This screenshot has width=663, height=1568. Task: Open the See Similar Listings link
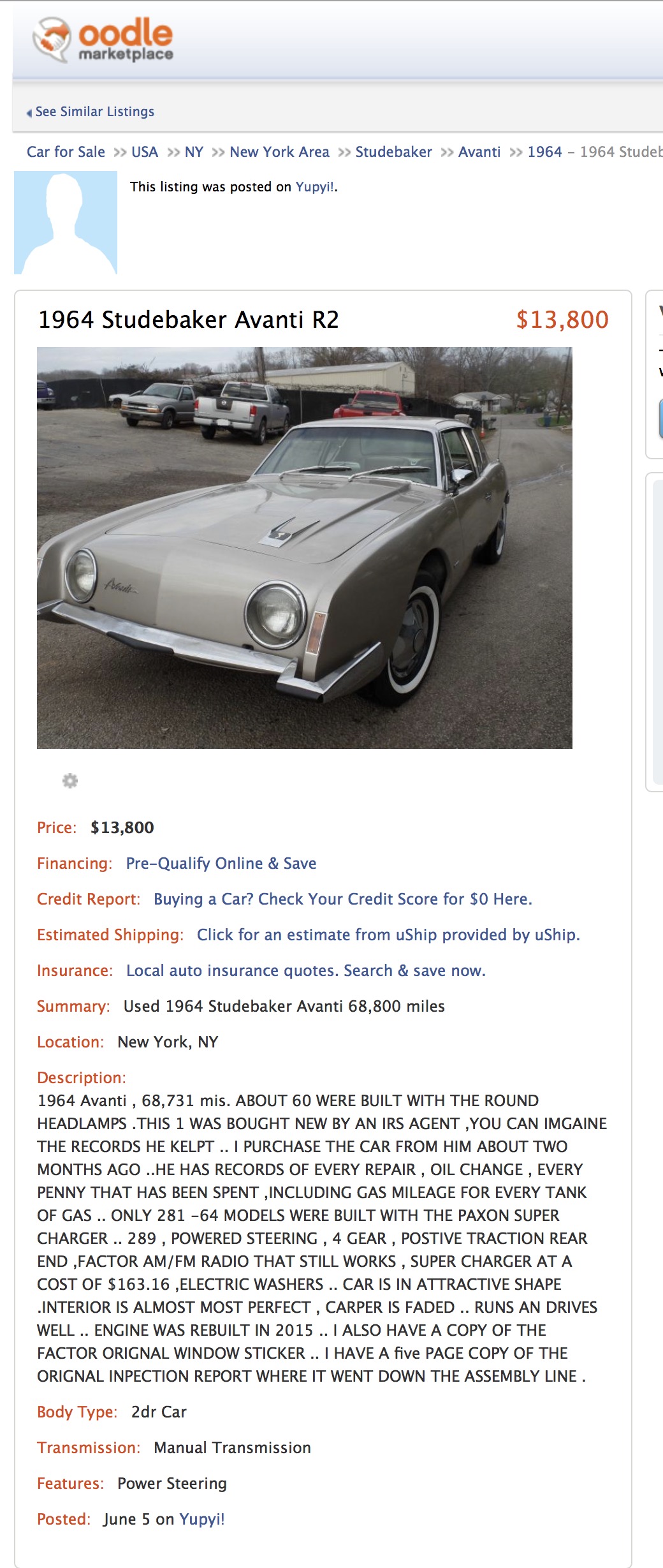pos(95,112)
